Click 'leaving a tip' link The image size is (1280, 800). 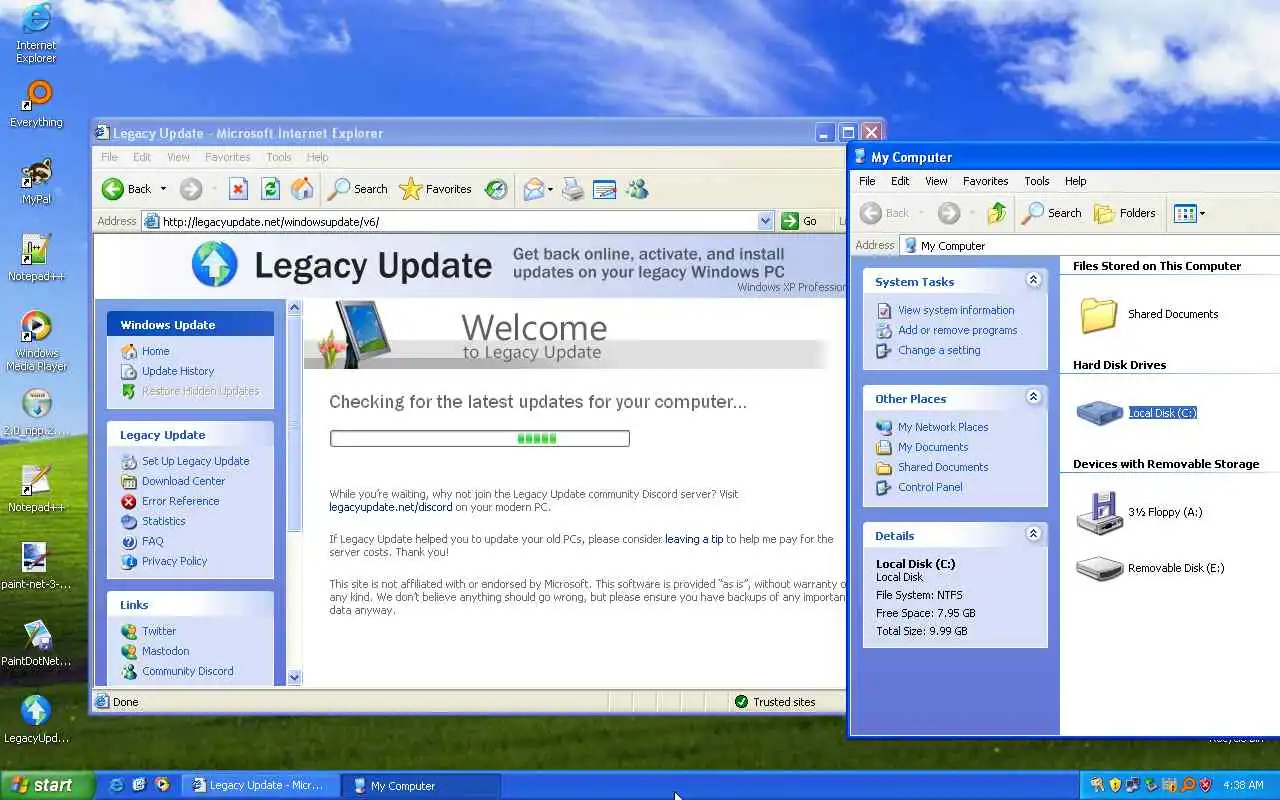click(x=694, y=539)
